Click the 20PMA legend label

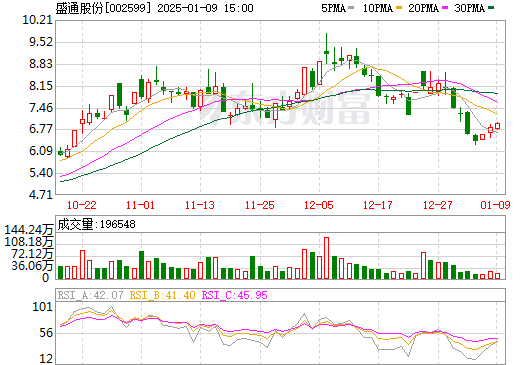pyautogui.click(x=423, y=8)
